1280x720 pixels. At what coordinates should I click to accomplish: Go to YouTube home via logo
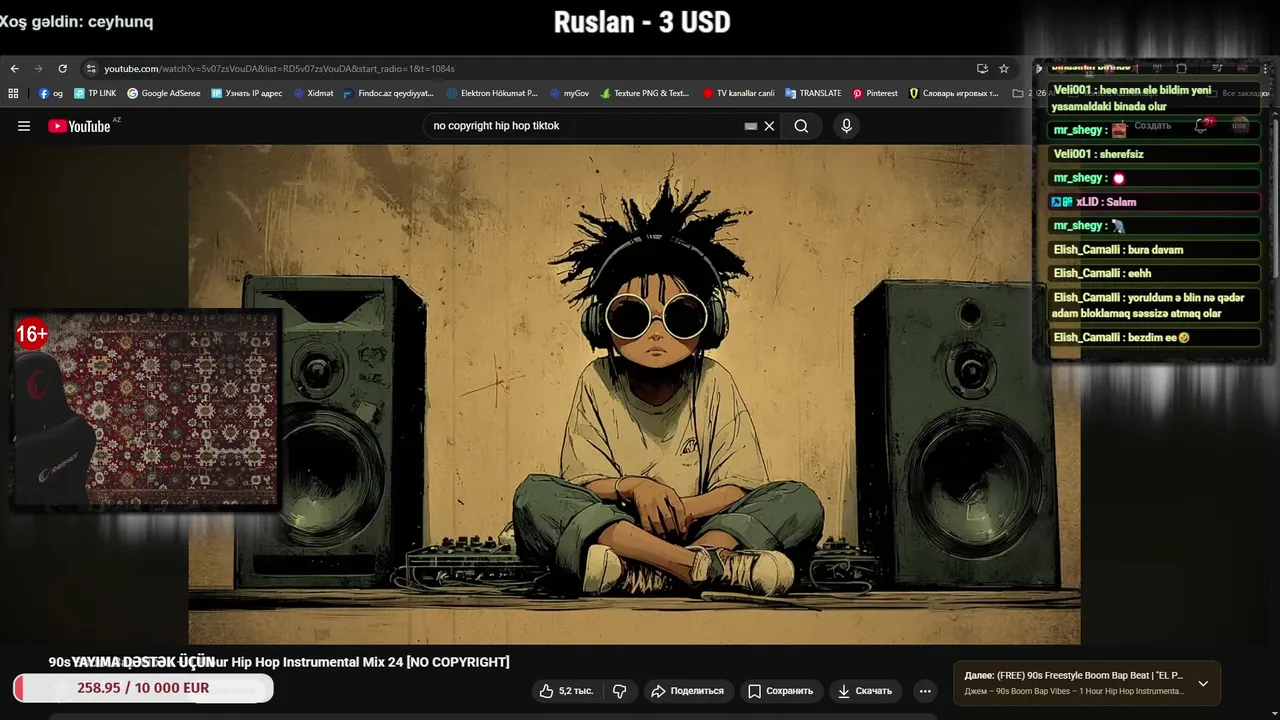point(80,126)
